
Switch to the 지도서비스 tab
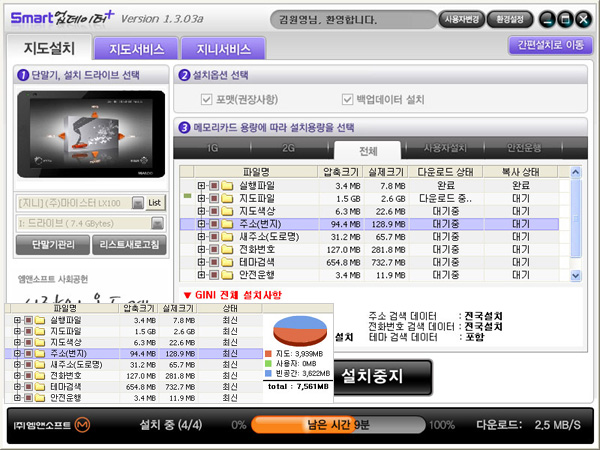(x=137, y=49)
